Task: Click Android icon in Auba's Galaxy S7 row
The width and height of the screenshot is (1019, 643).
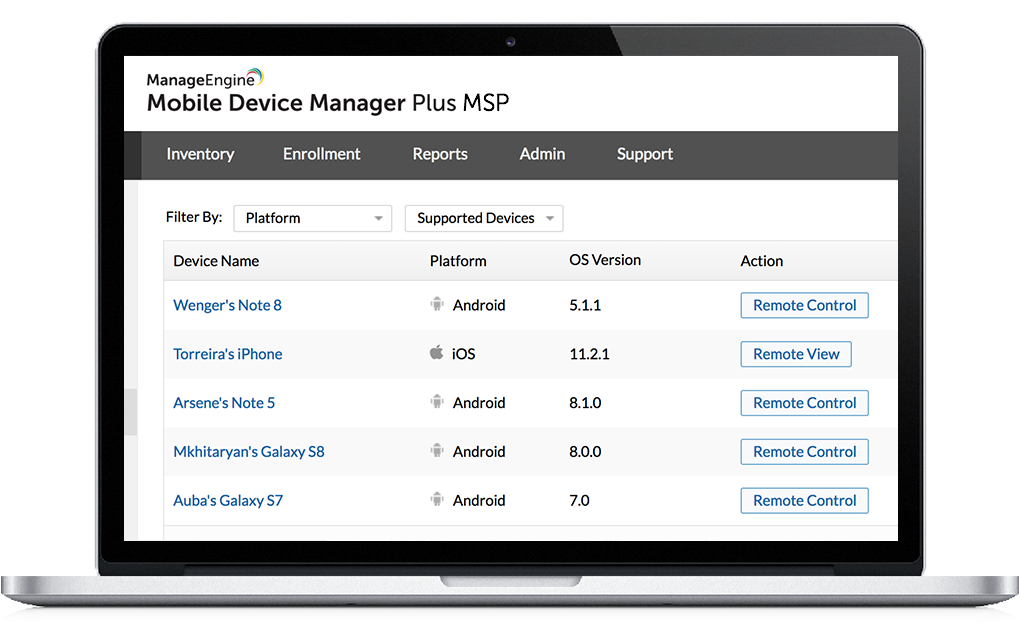Action: pyautogui.click(x=437, y=500)
